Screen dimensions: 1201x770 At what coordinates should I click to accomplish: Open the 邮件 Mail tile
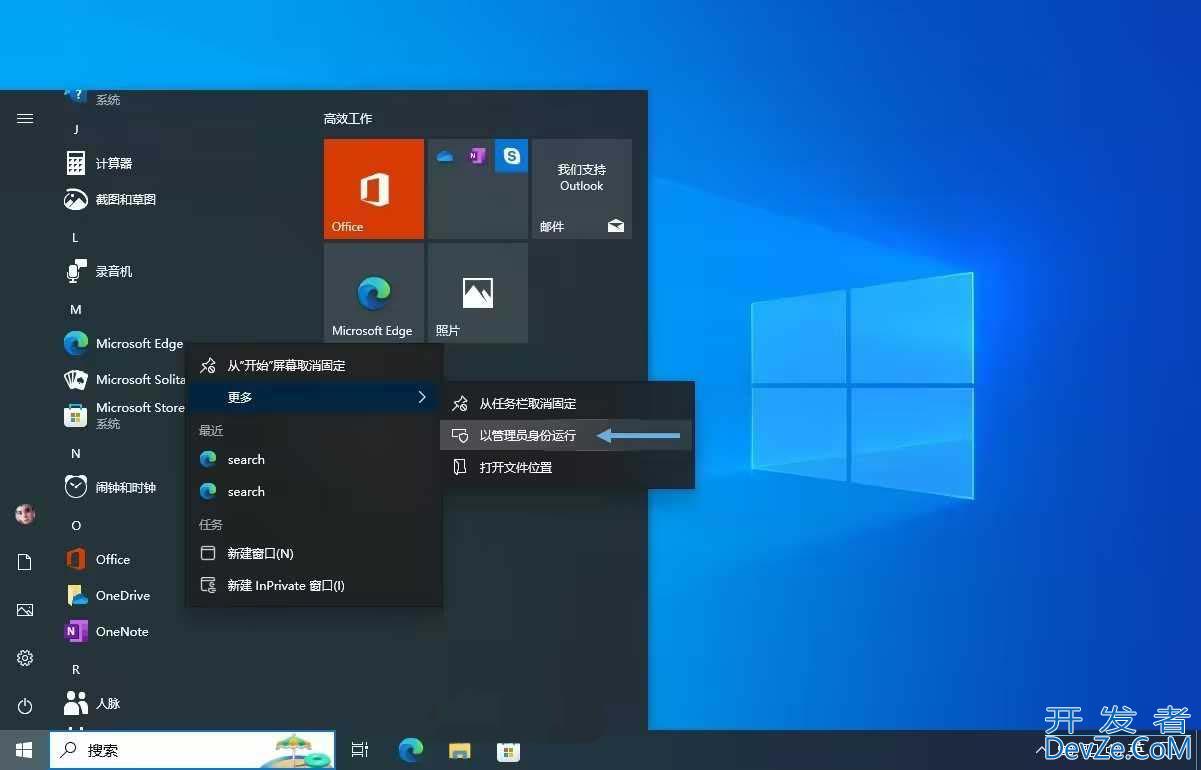[582, 189]
